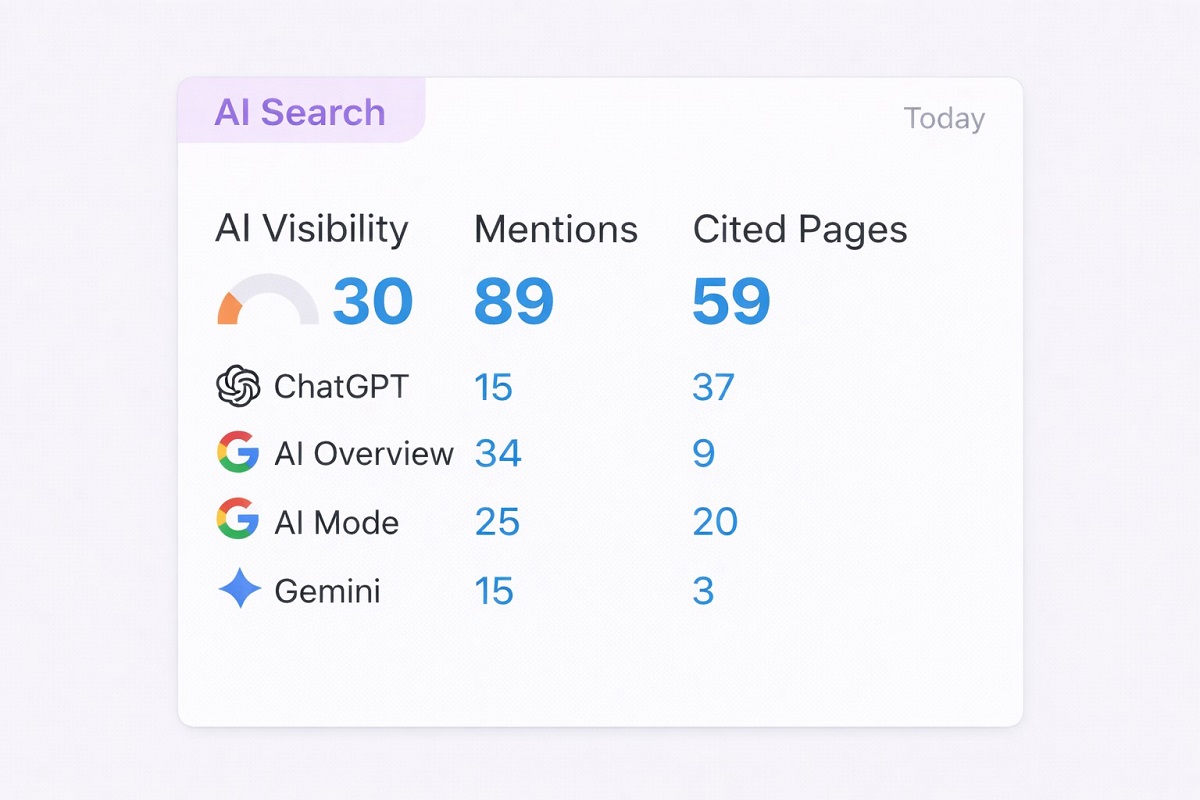Open AI Overview mentions value 34
1200x800 pixels.
pos(498,454)
